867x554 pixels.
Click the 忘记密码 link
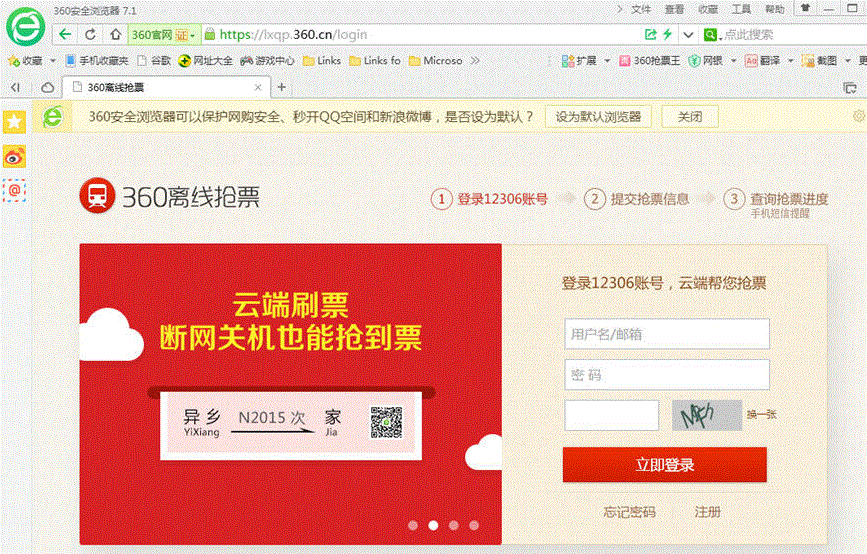[629, 512]
